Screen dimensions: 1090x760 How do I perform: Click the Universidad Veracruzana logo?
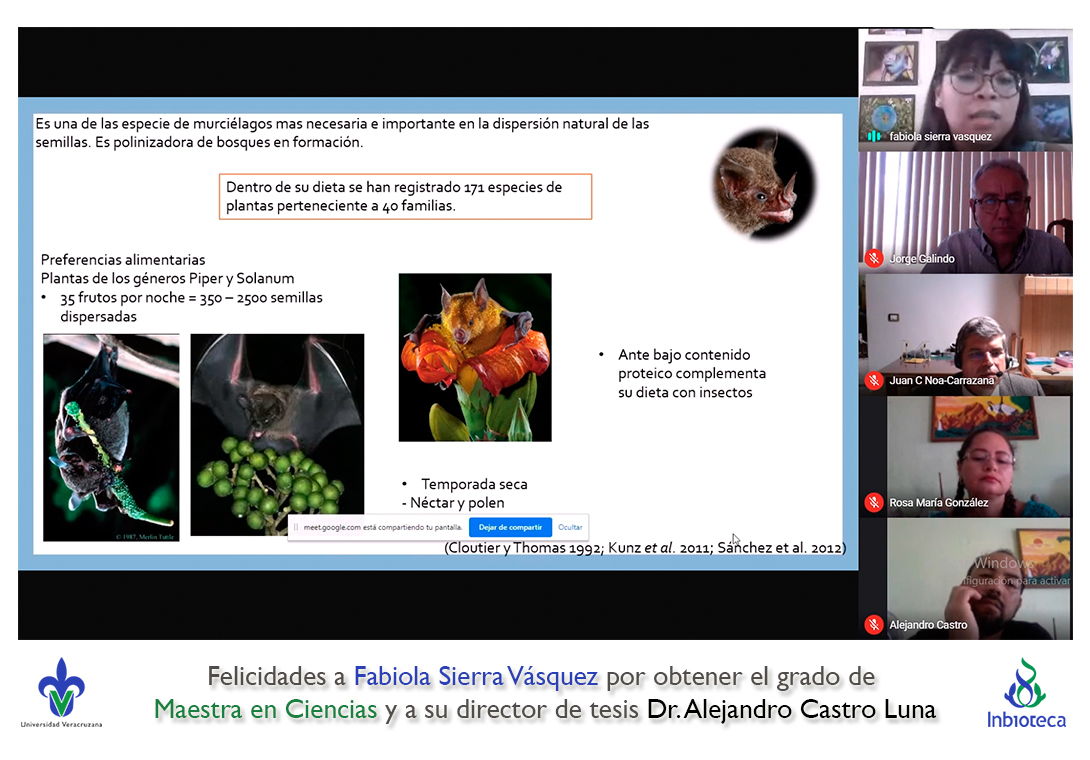tap(61, 691)
